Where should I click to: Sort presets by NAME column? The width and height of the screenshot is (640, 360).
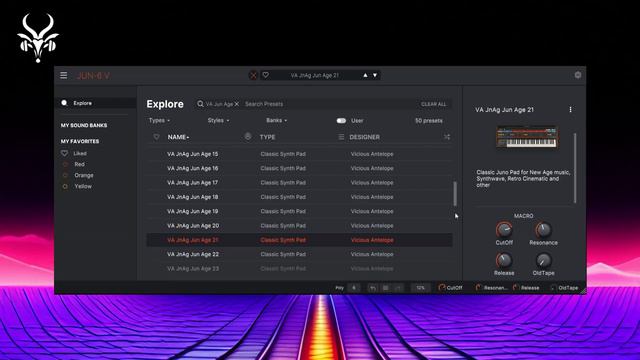[x=178, y=137]
